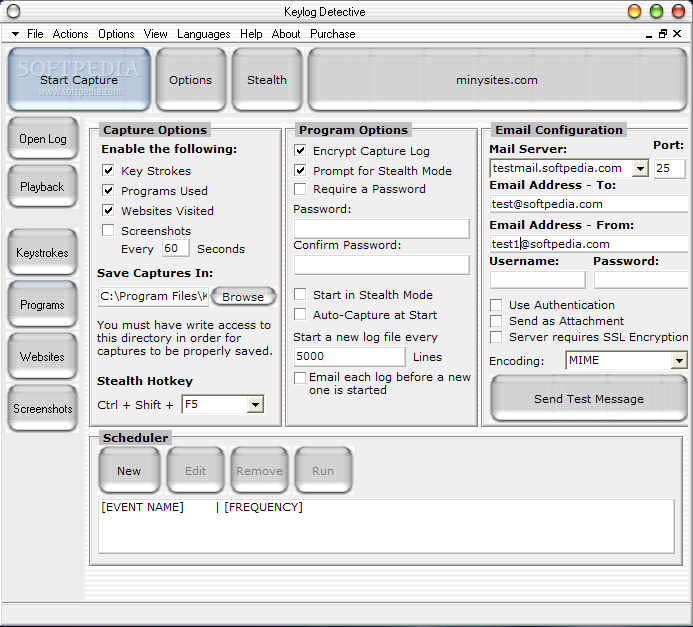This screenshot has width=693, height=627.
Task: Open the Languages menu
Action: [204, 34]
